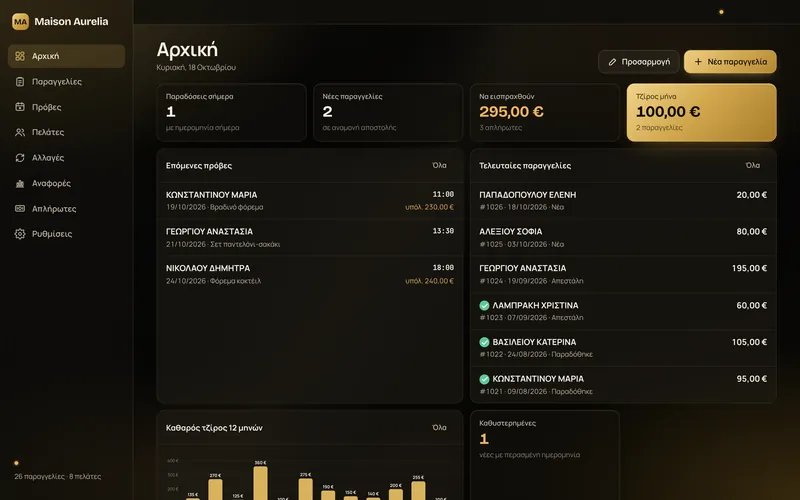This screenshot has height=500, width=800.
Task: Open Απλήρωτες in sidebar
Action: pos(66,209)
